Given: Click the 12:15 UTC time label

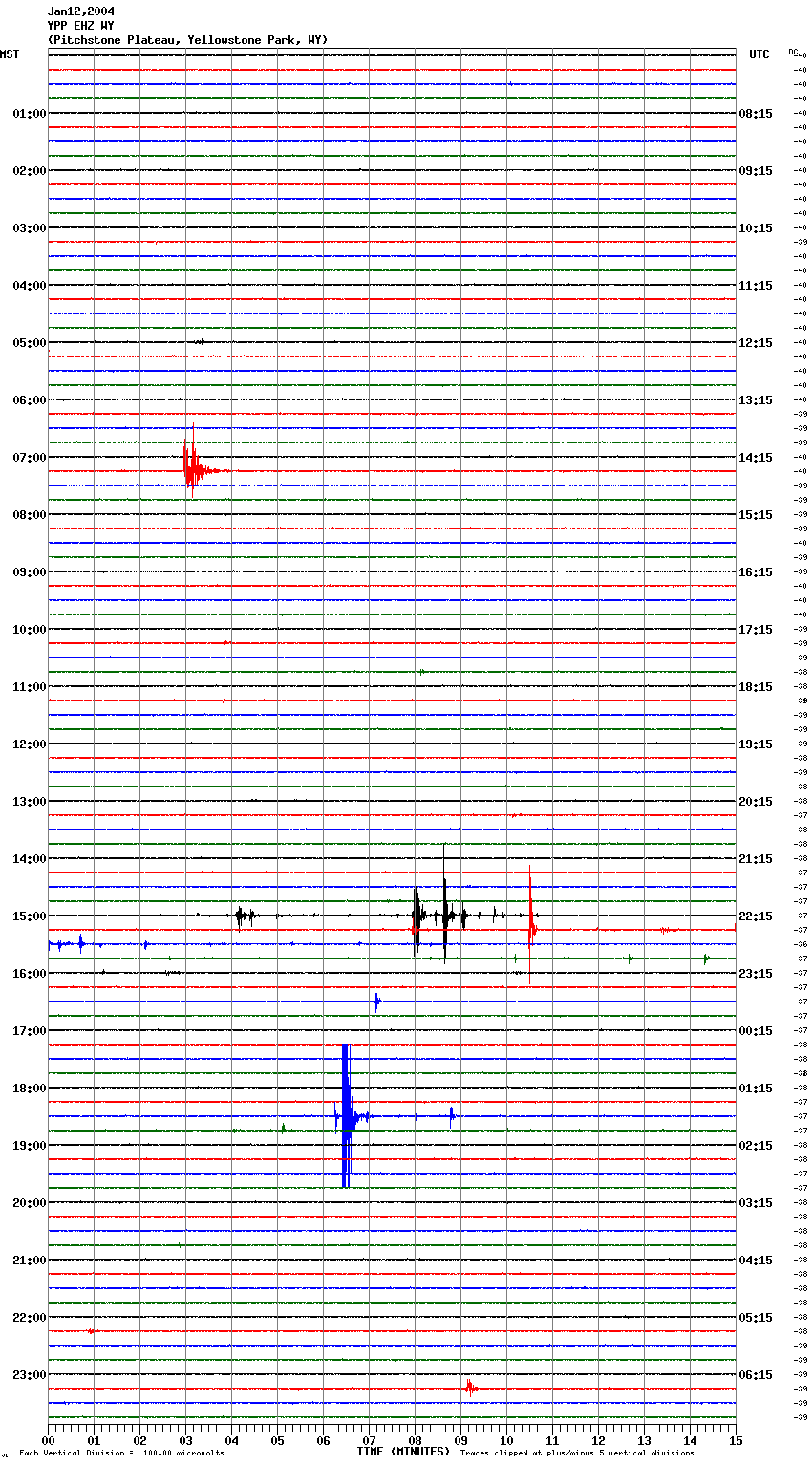Looking at the screenshot, I should pyautogui.click(x=756, y=343).
